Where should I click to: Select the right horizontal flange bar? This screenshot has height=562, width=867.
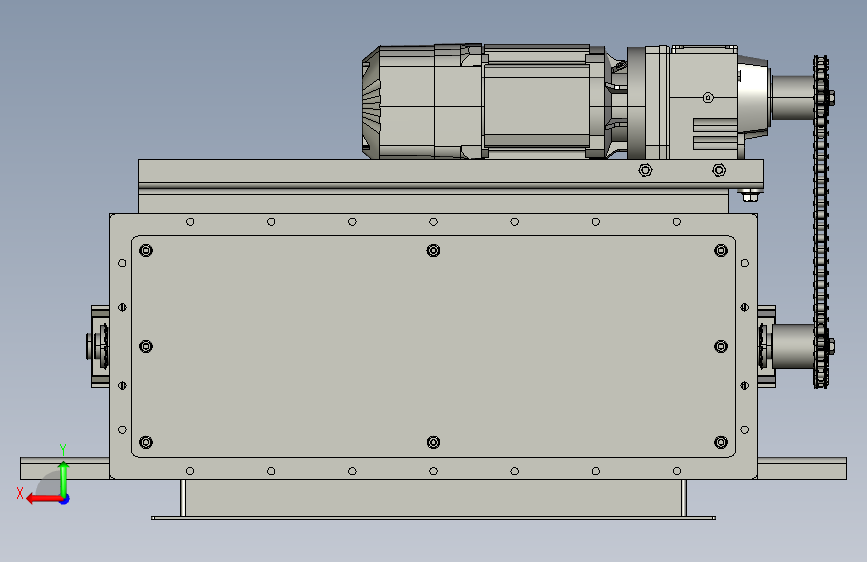(802, 469)
